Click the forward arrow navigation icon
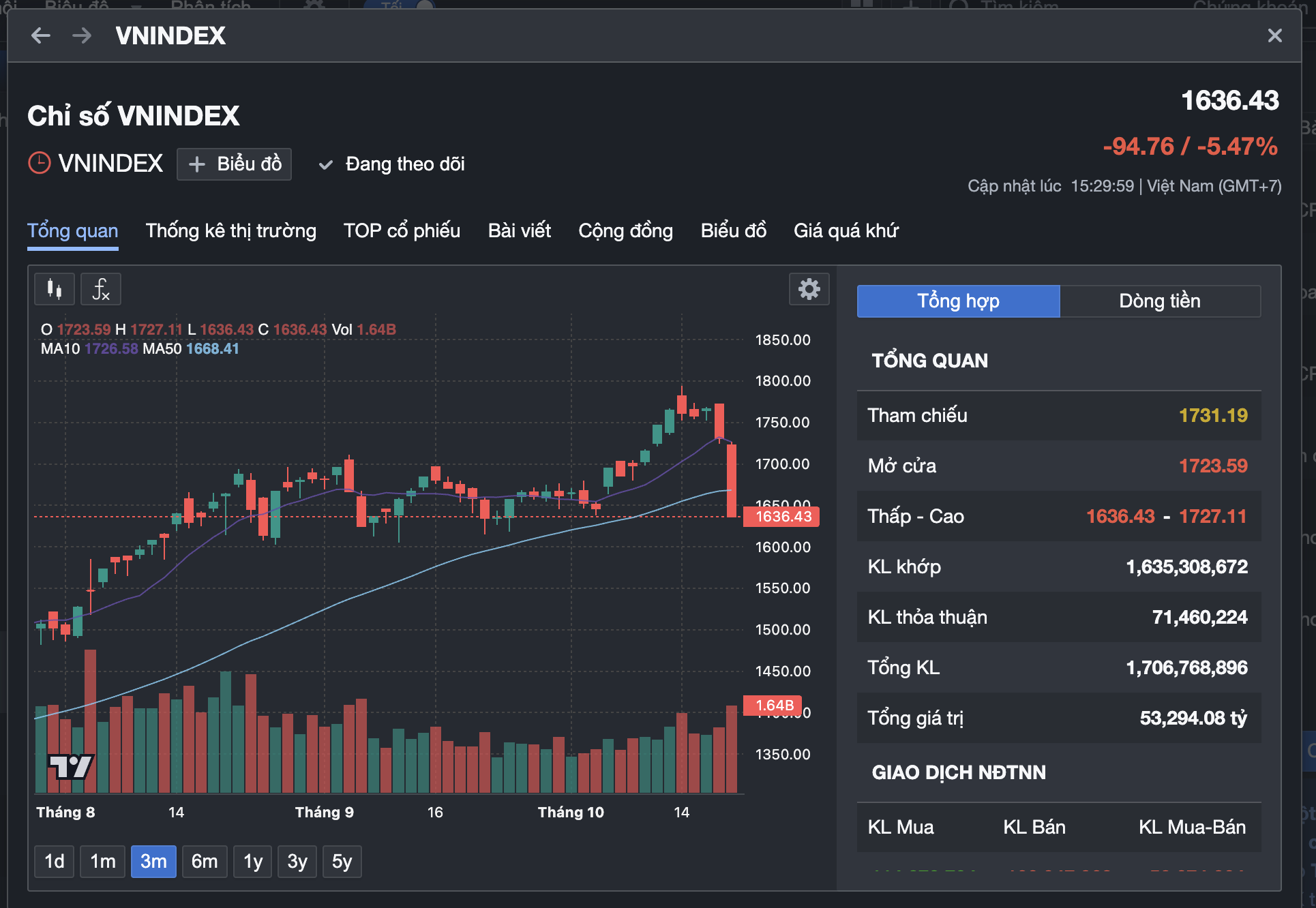The image size is (1316, 908). [82, 35]
